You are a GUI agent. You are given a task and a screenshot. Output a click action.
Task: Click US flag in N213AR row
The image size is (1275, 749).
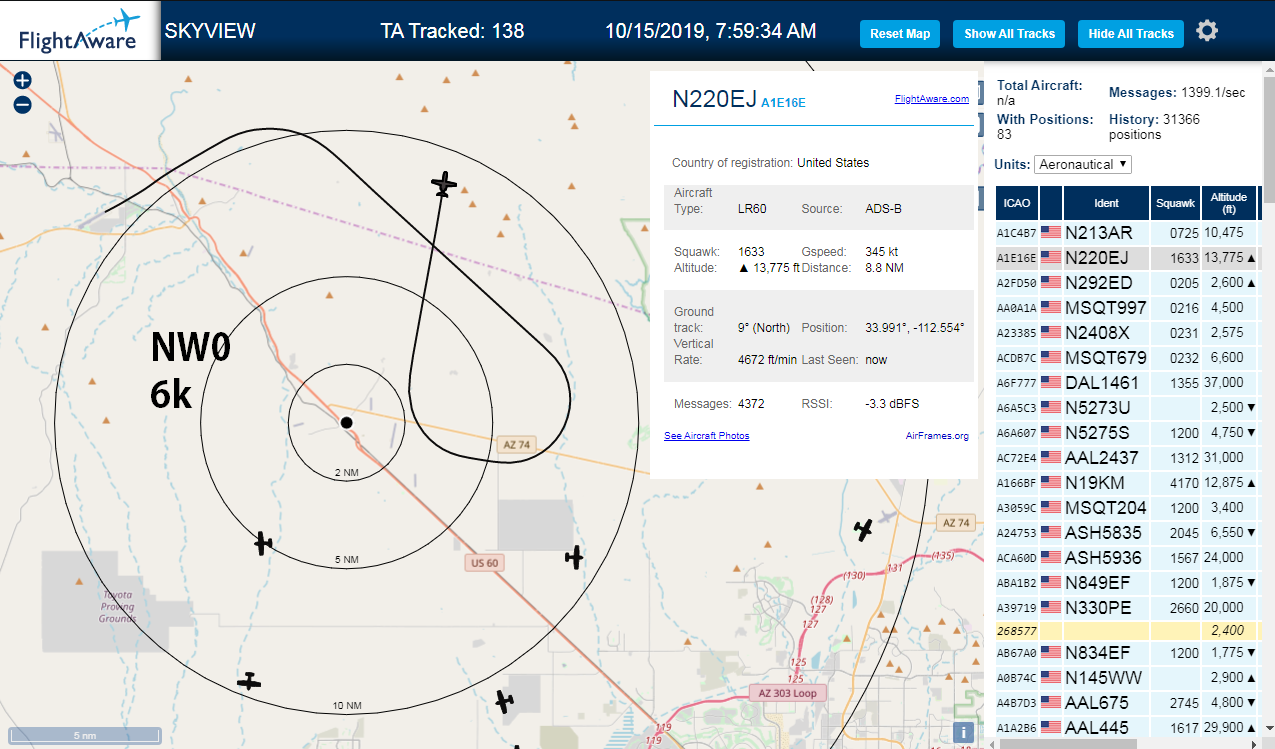click(x=1050, y=232)
